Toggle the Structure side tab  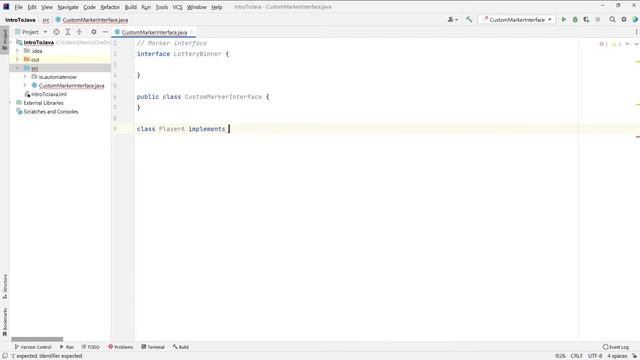click(4, 286)
